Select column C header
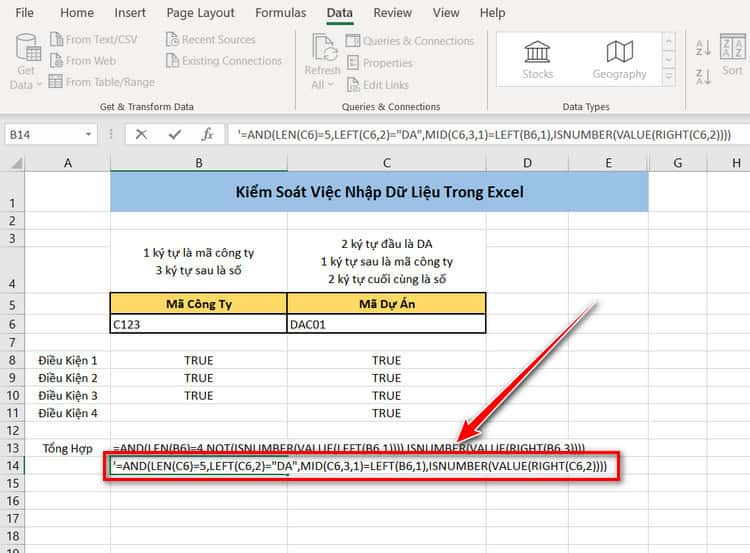The width and height of the screenshot is (750, 553). pos(386,163)
